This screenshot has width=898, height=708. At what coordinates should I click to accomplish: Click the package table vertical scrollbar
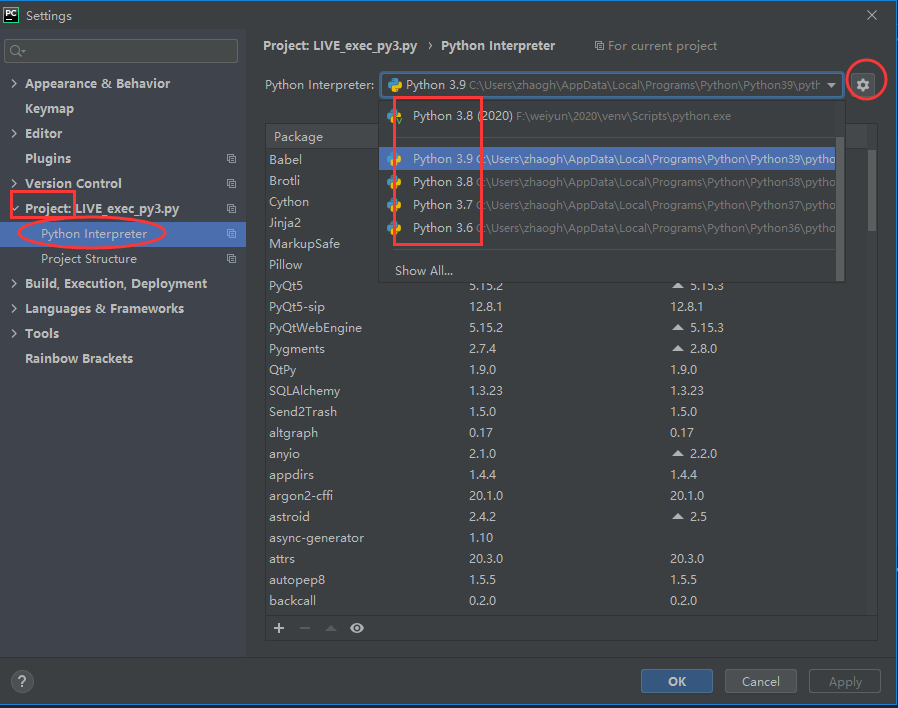[x=872, y=190]
